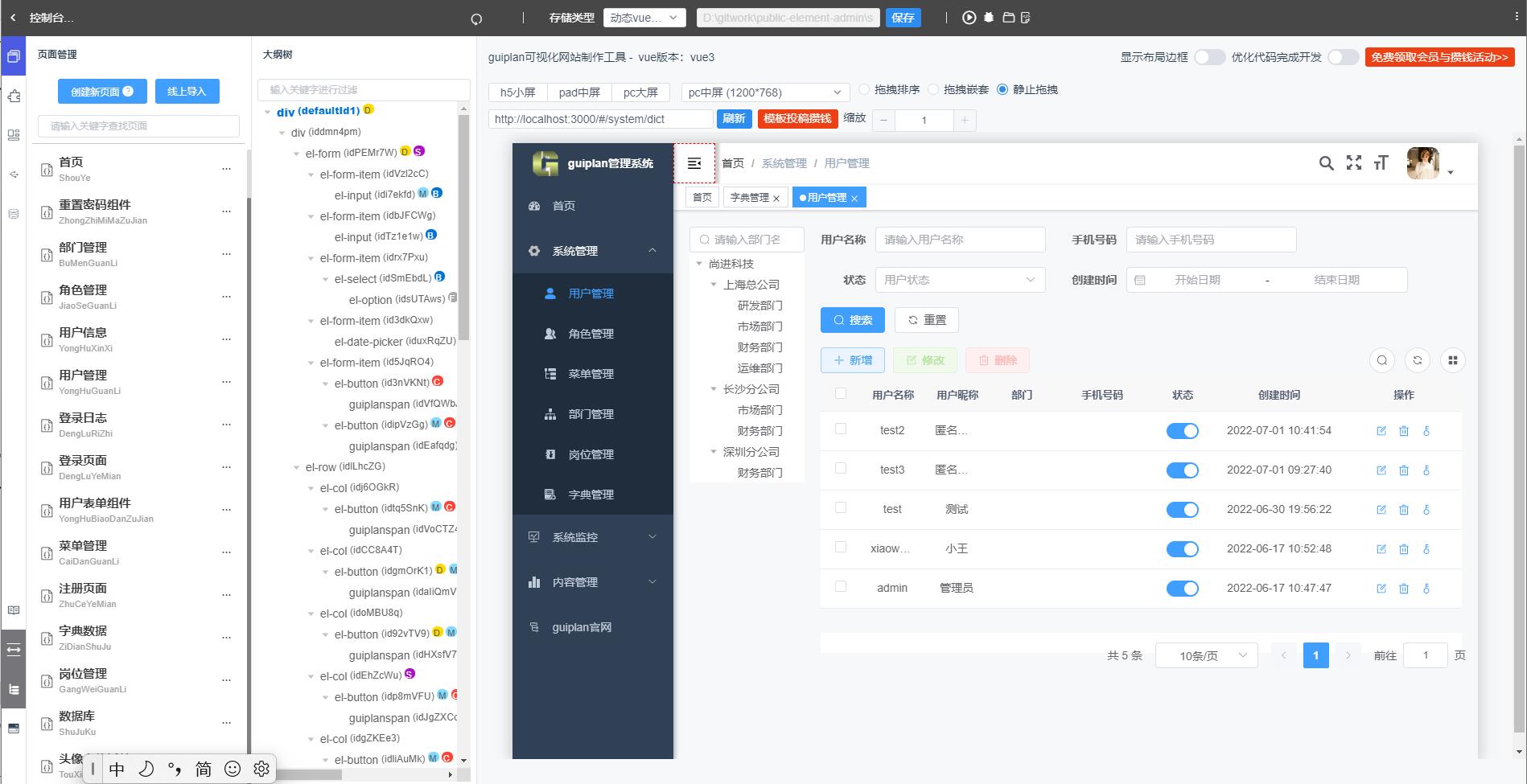1527x784 pixels.
Task: Click the edit icon for admin row
Action: [1381, 589]
